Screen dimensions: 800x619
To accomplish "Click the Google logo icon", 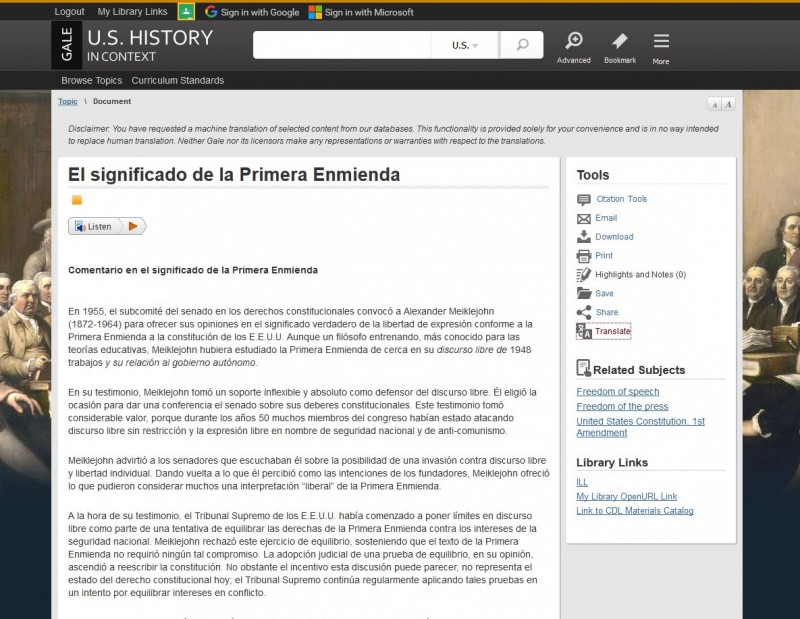I will click(211, 12).
